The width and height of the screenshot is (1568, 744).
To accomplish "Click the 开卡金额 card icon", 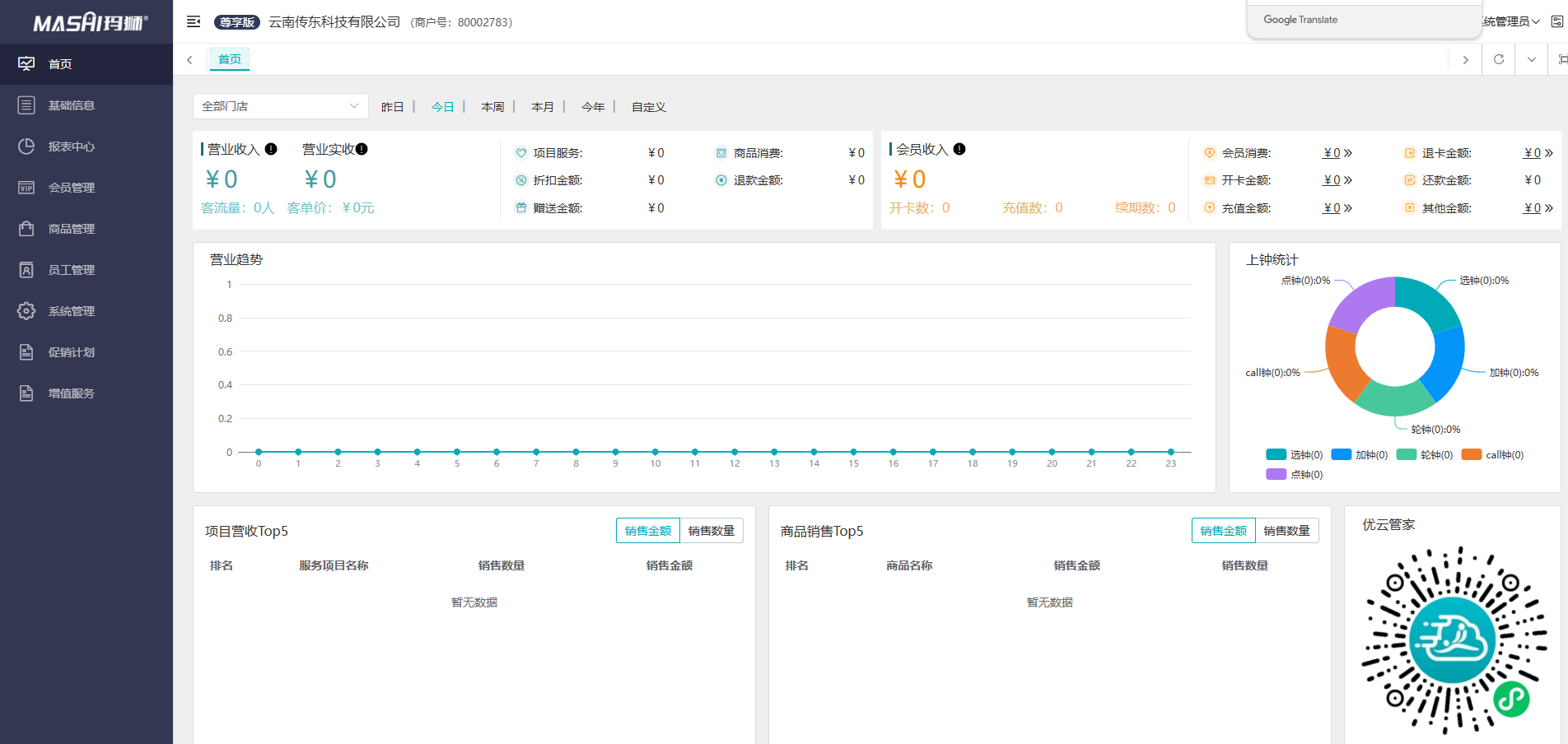I will (1210, 180).
